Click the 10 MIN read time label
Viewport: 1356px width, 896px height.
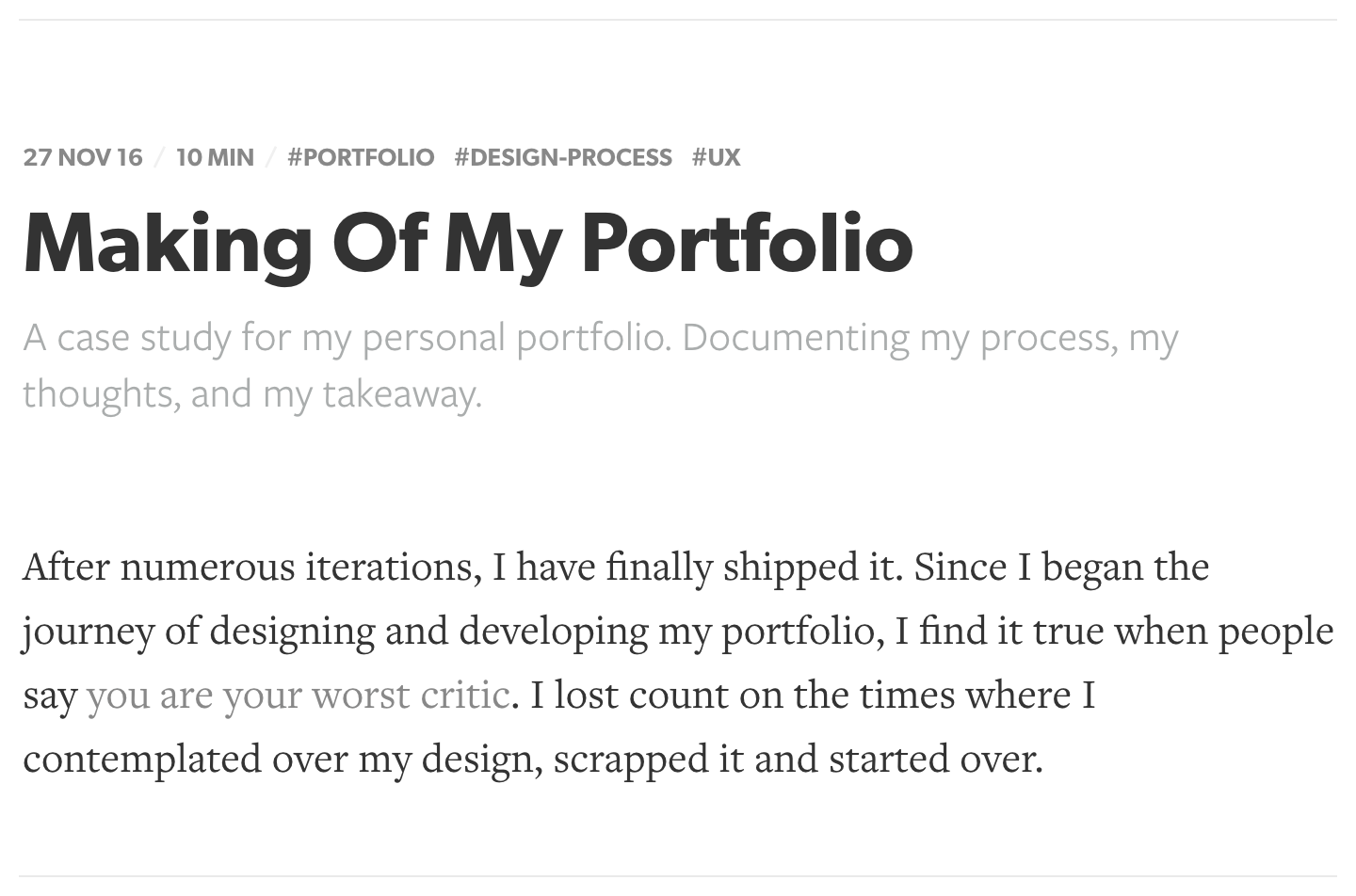(x=216, y=156)
